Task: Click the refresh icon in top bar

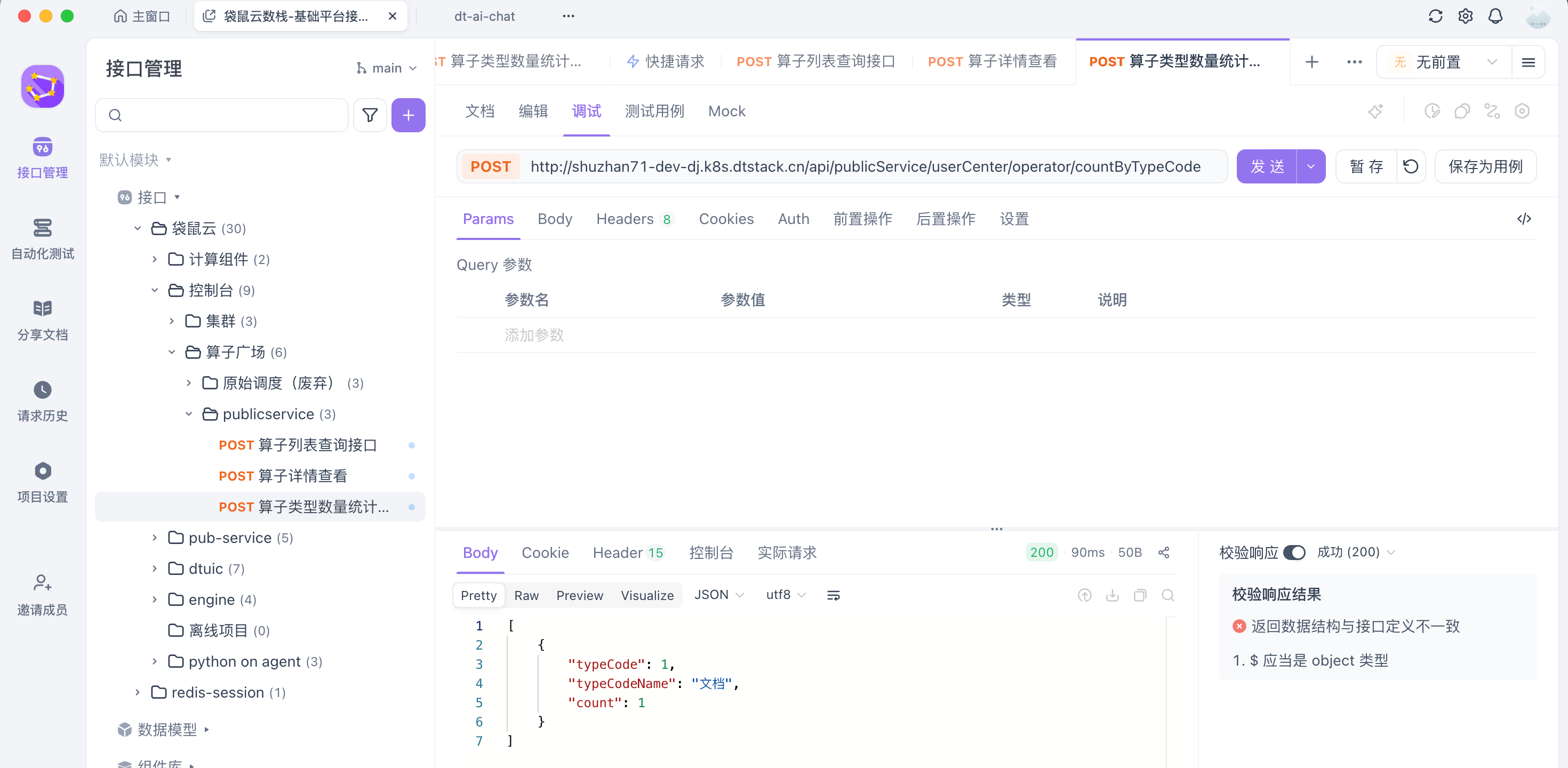Action: (1435, 17)
